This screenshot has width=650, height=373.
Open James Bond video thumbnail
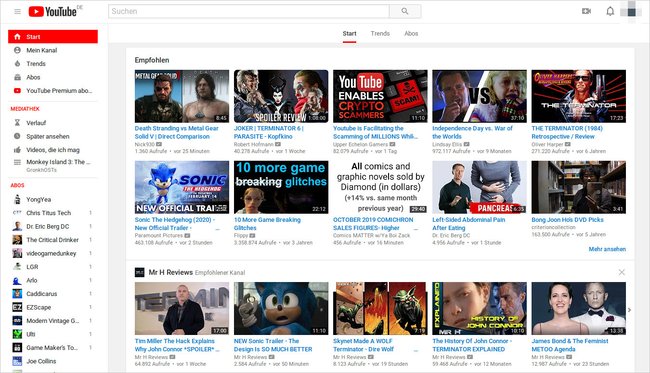[x=579, y=309]
